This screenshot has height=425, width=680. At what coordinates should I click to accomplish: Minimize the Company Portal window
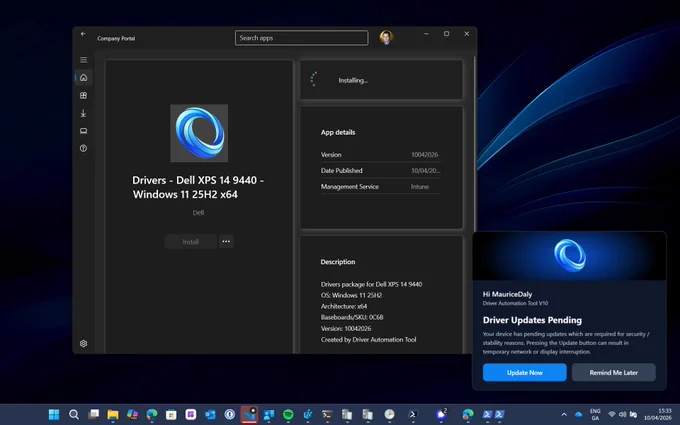[426, 34]
